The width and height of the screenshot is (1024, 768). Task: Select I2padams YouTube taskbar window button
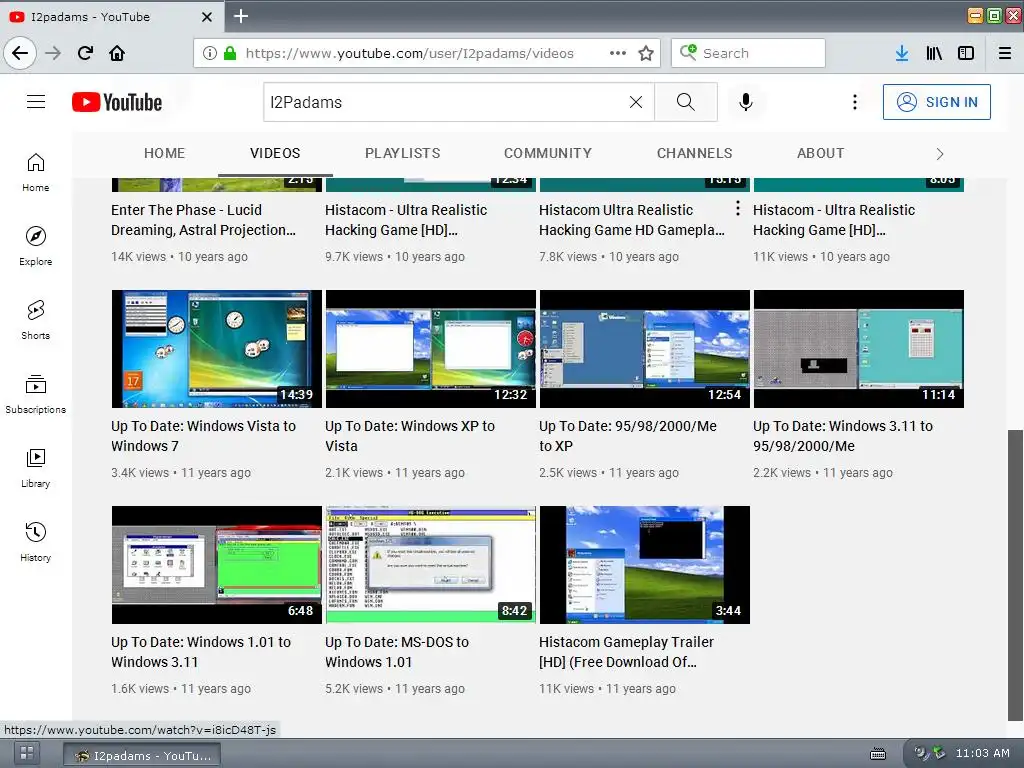click(142, 755)
